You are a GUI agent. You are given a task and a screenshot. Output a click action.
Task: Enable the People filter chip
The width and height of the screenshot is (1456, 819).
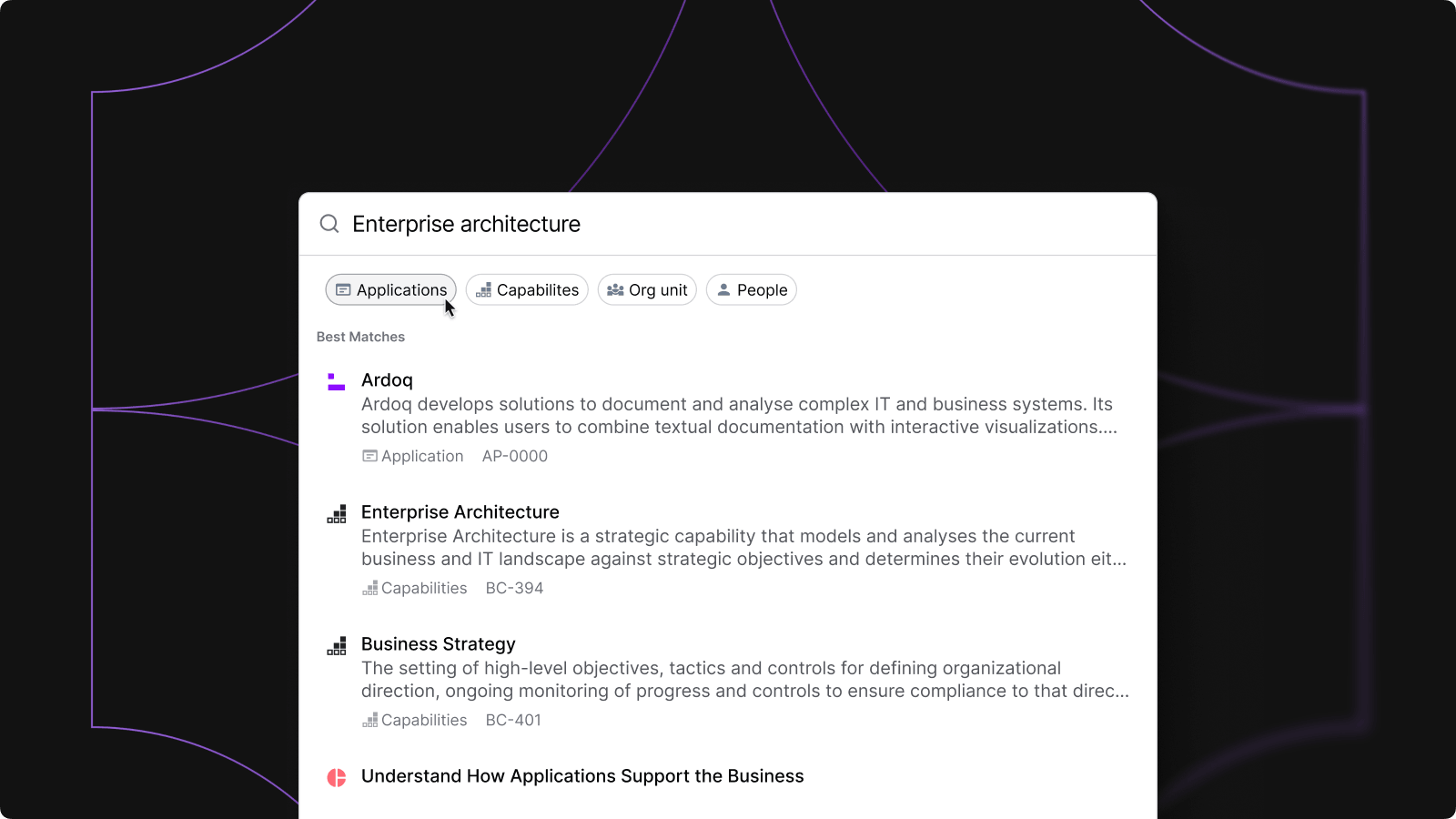pyautogui.click(x=752, y=290)
